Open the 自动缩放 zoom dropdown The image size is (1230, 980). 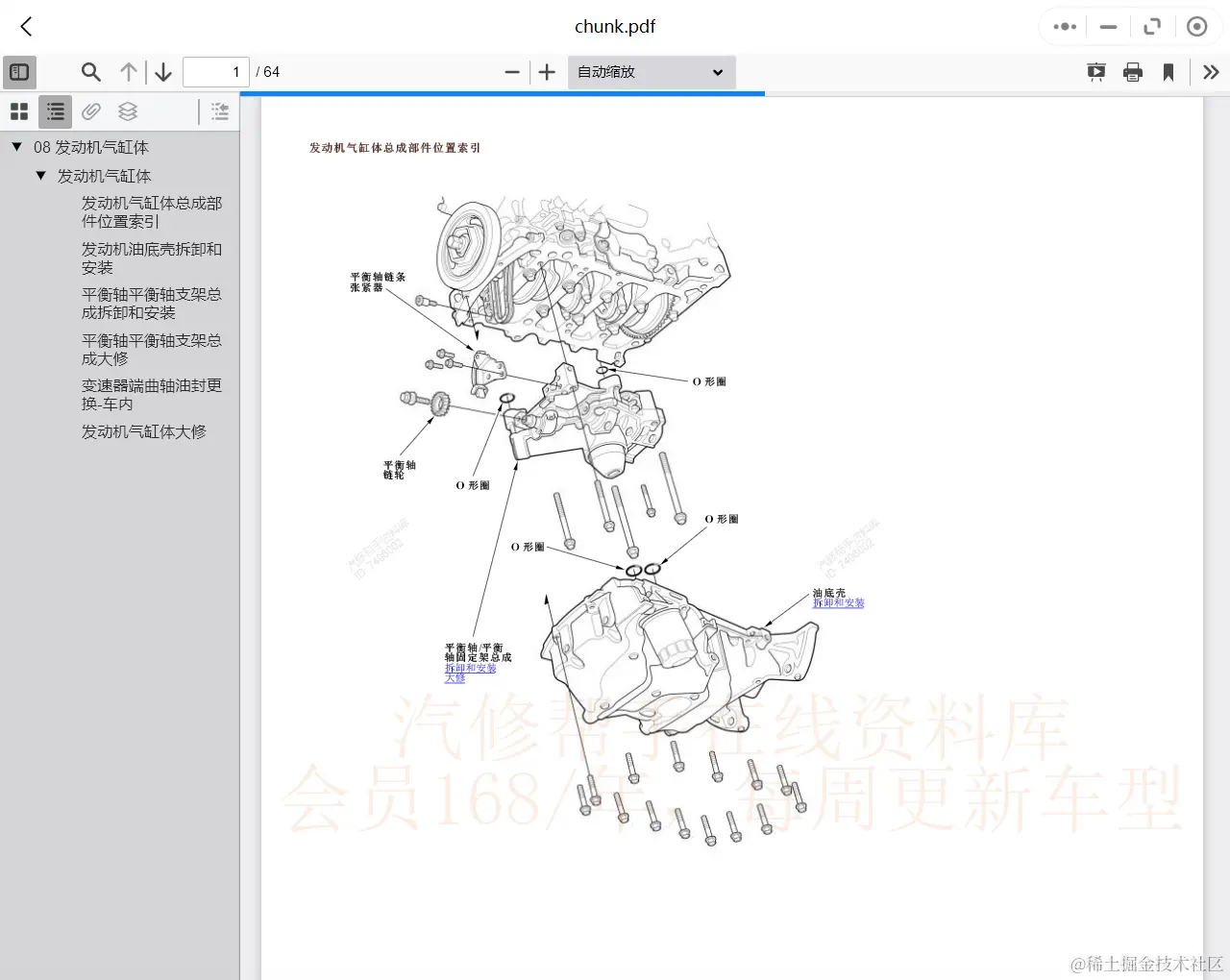651,71
